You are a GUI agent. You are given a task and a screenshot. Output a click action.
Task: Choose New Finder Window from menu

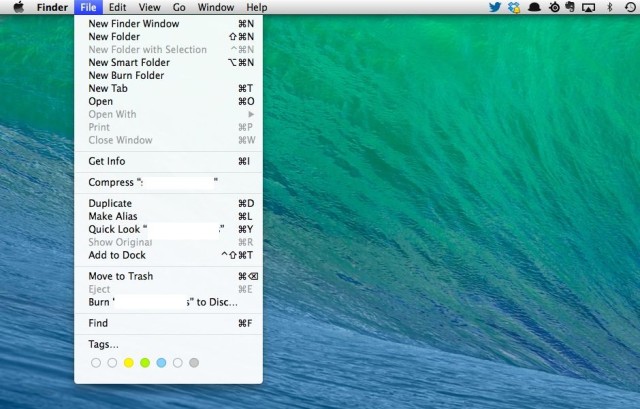(x=133, y=23)
